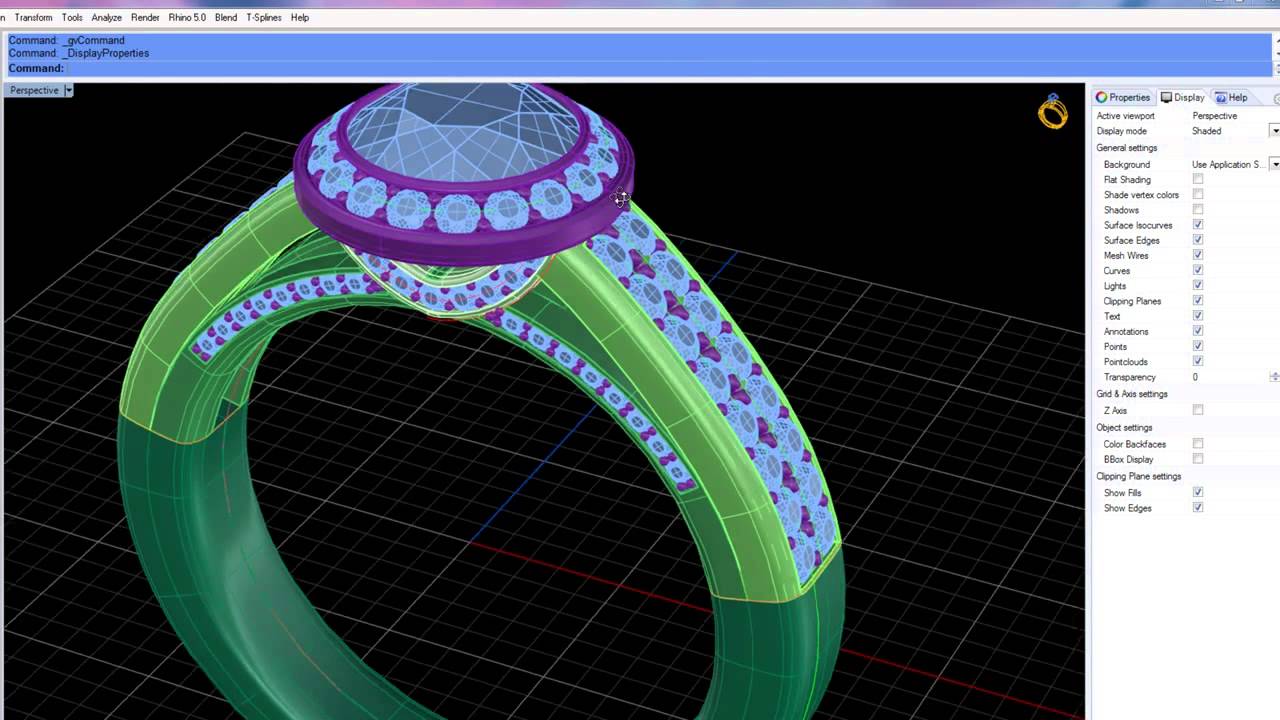Disable Surface Isocurves checkbox

pyautogui.click(x=1198, y=225)
